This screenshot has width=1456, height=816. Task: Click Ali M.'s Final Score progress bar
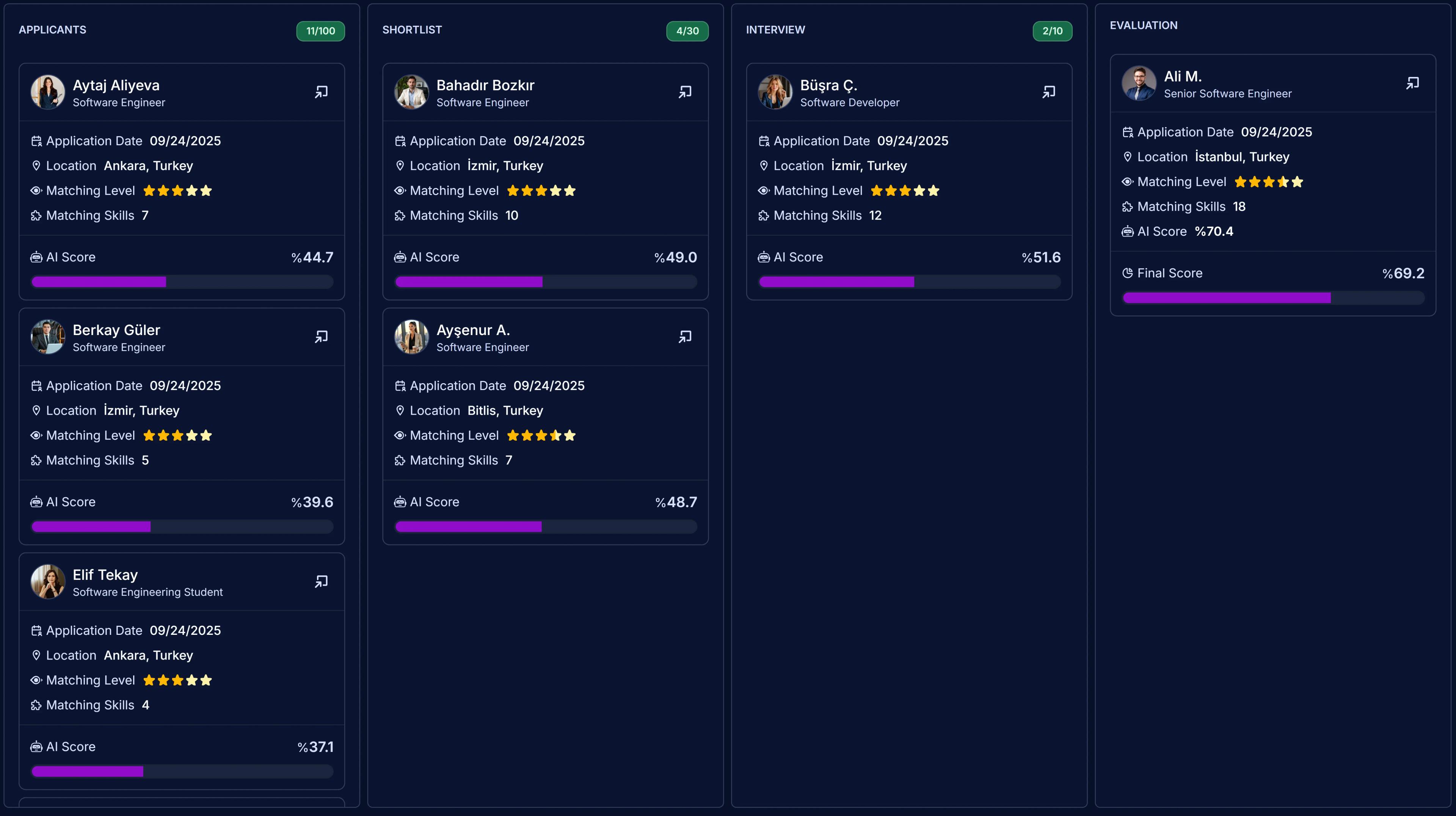coord(1274,298)
